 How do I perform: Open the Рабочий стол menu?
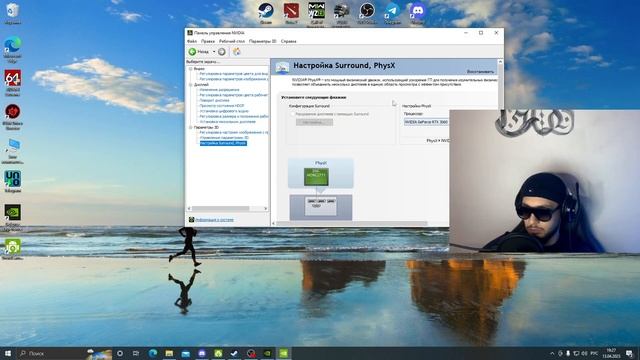(232, 41)
